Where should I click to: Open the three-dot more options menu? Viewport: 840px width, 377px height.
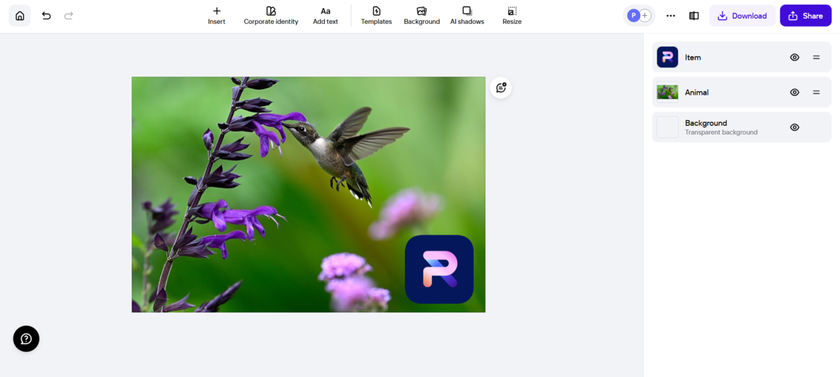tap(671, 16)
